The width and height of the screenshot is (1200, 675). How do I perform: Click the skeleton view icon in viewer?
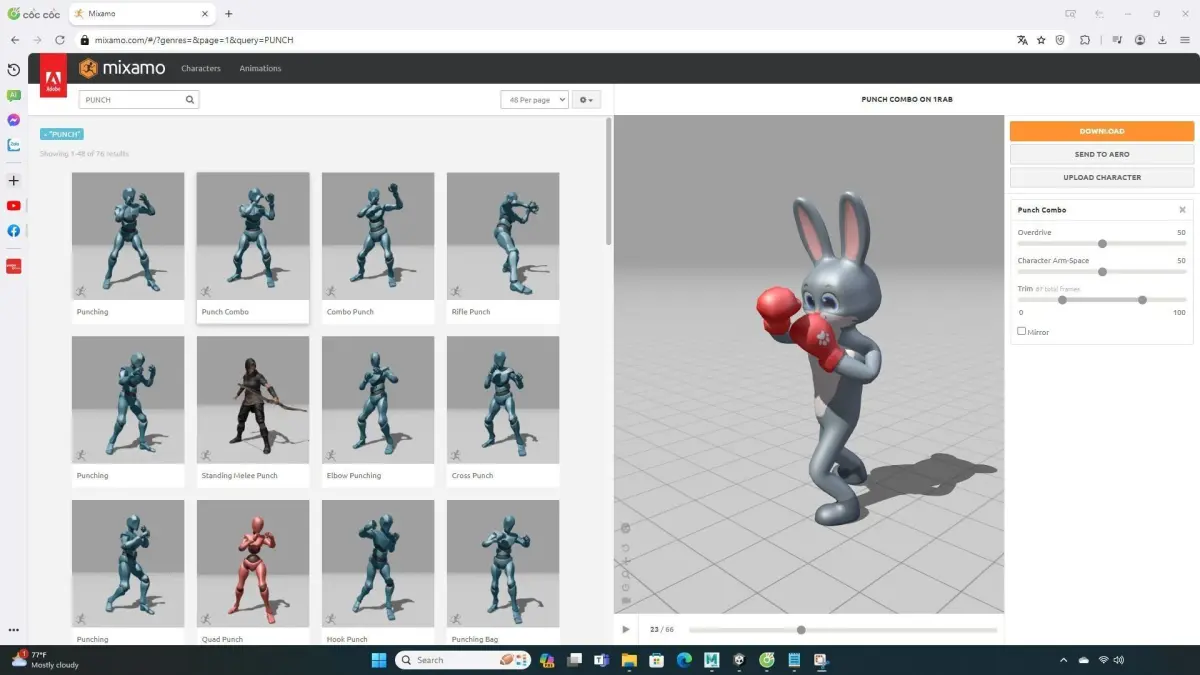pyautogui.click(x=626, y=528)
